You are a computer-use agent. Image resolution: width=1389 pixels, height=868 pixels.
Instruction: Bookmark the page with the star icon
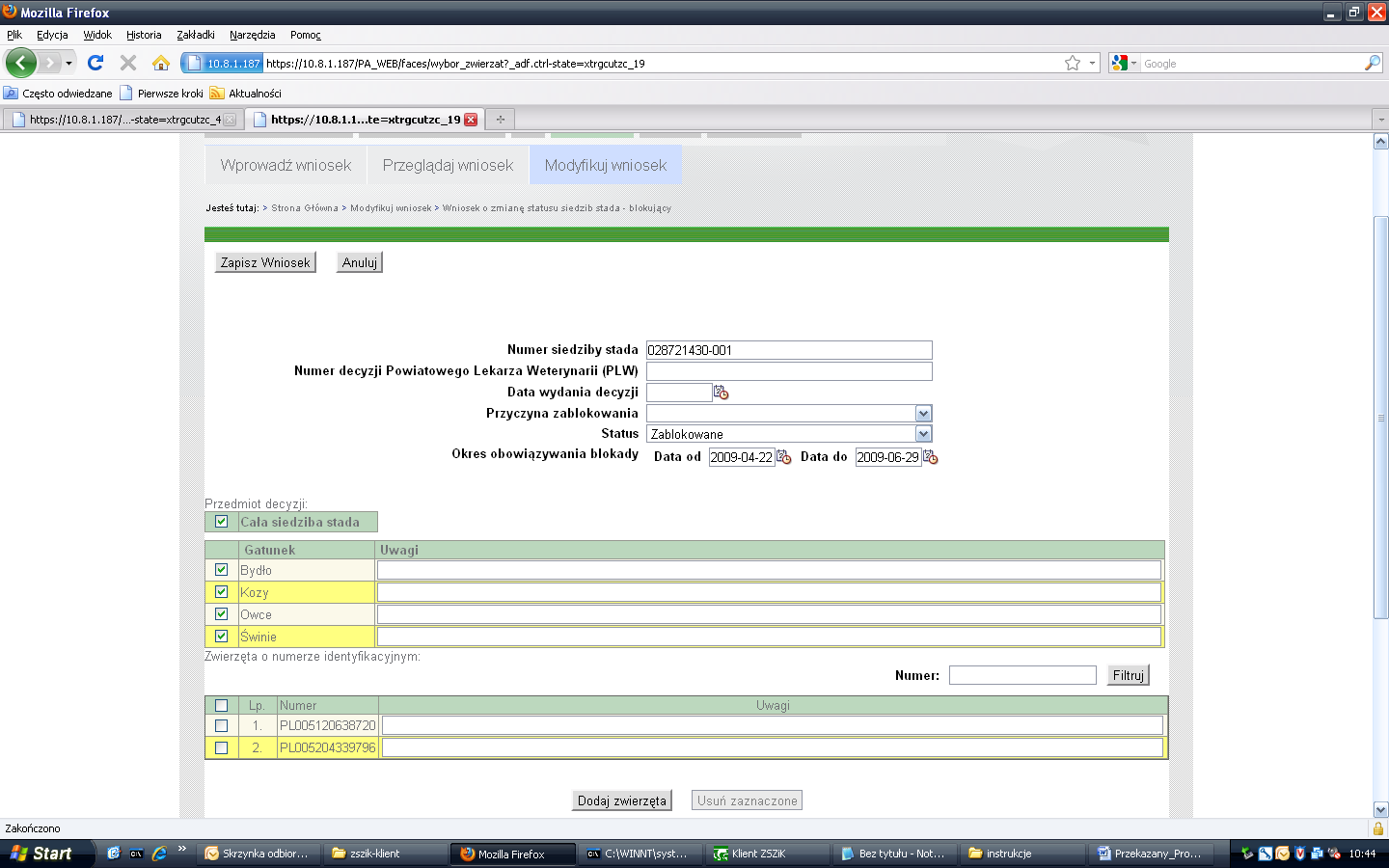(x=1072, y=63)
